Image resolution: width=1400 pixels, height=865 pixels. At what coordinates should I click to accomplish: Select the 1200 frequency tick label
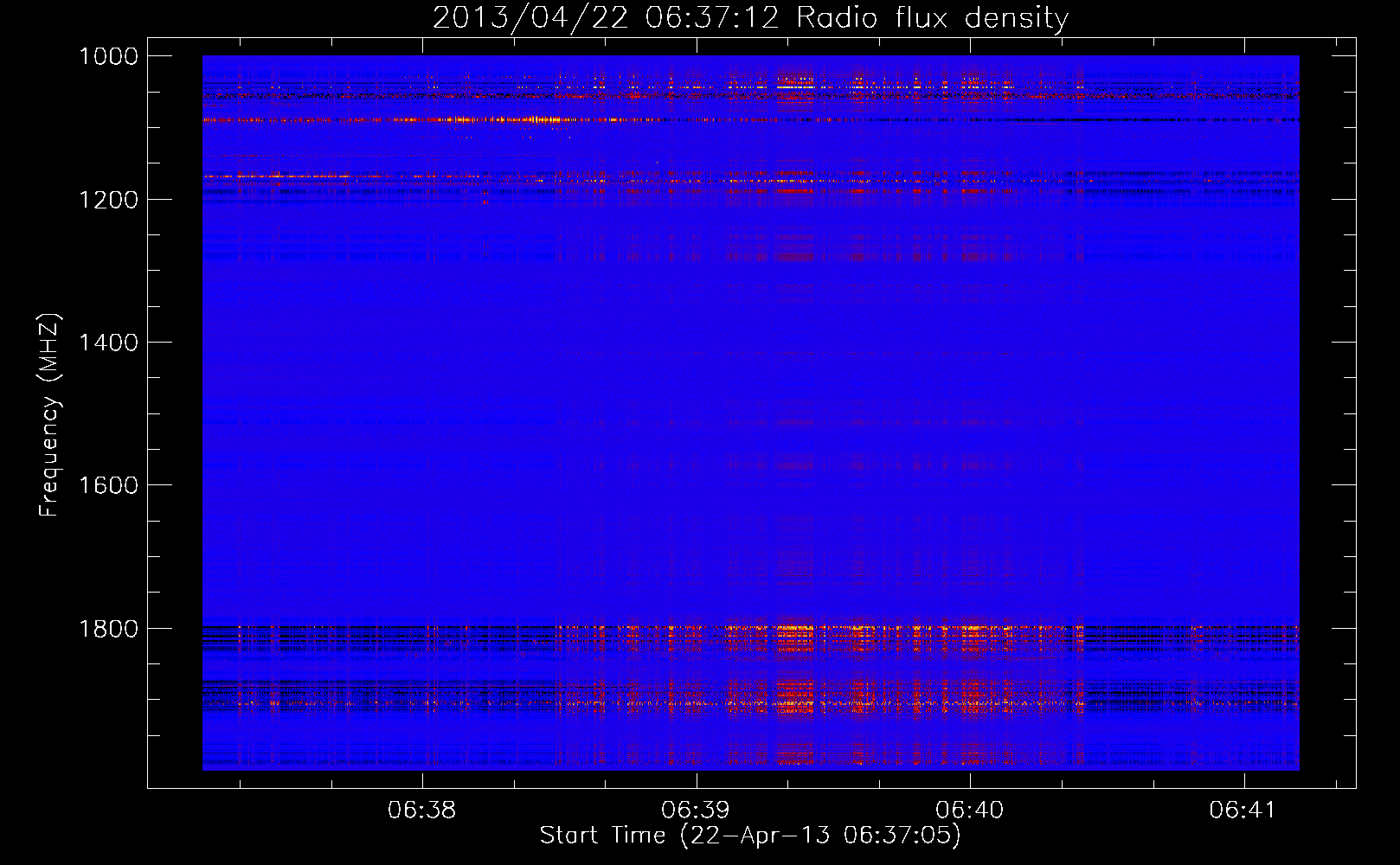[x=108, y=200]
